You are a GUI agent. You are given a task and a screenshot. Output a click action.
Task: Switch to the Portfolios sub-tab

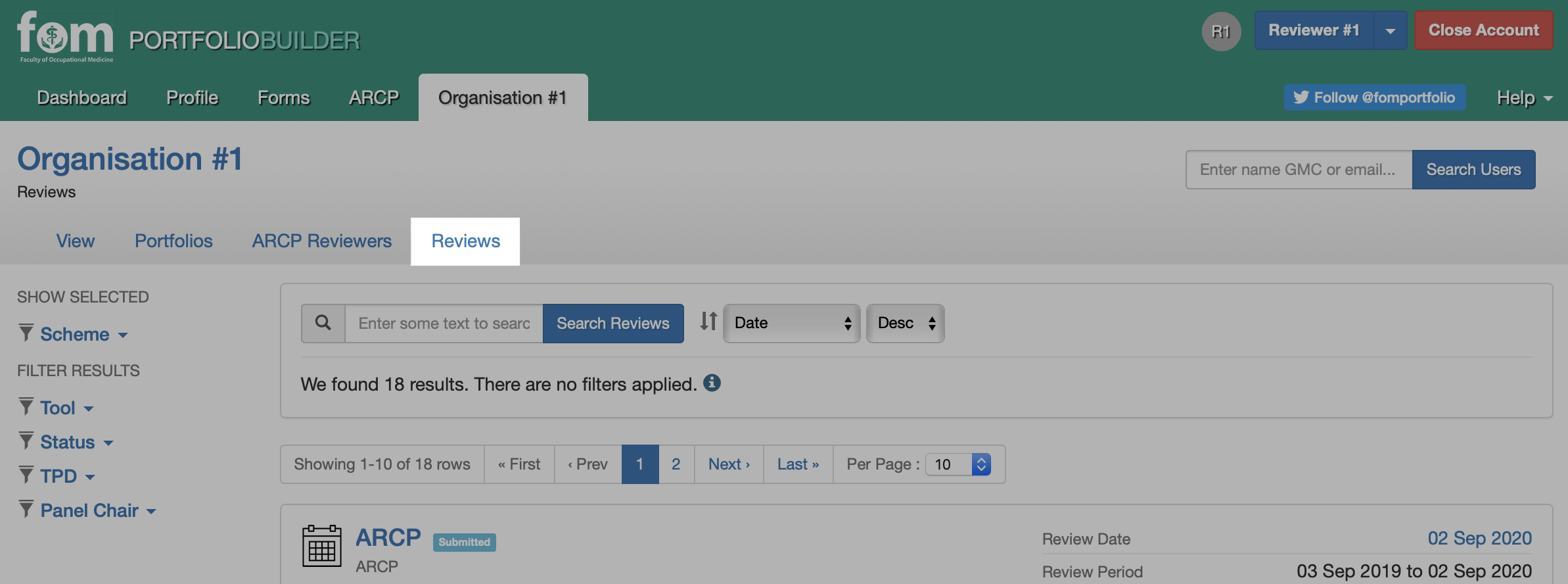pos(174,241)
